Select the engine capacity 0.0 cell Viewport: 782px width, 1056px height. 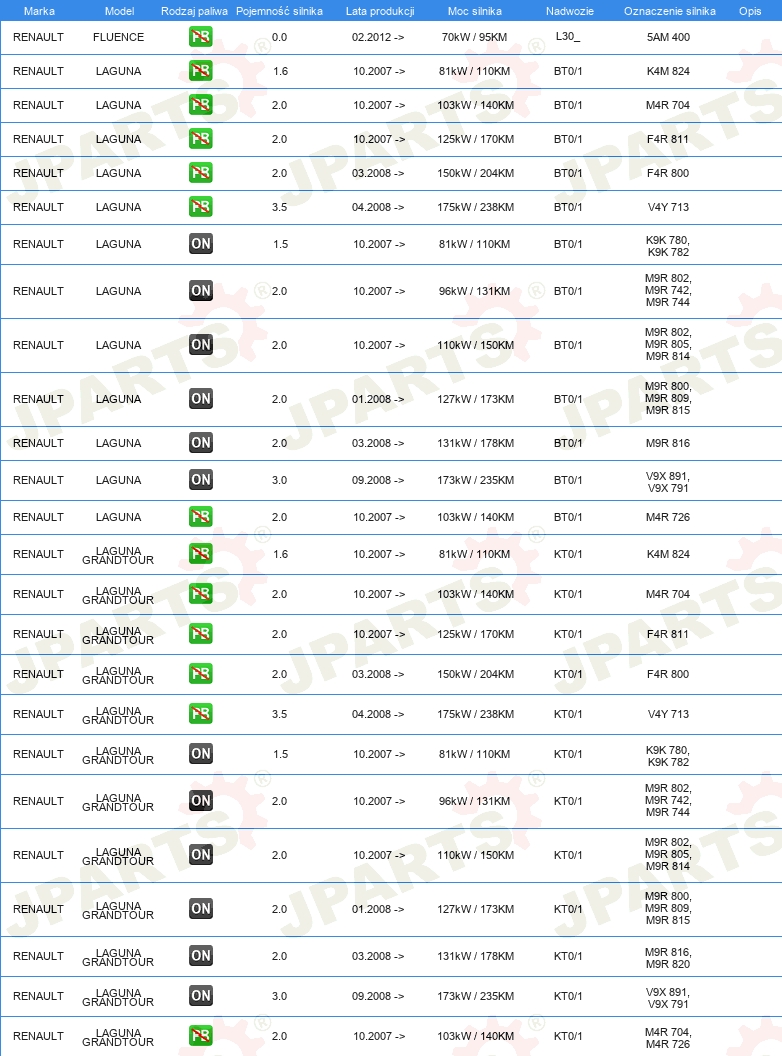click(x=279, y=37)
